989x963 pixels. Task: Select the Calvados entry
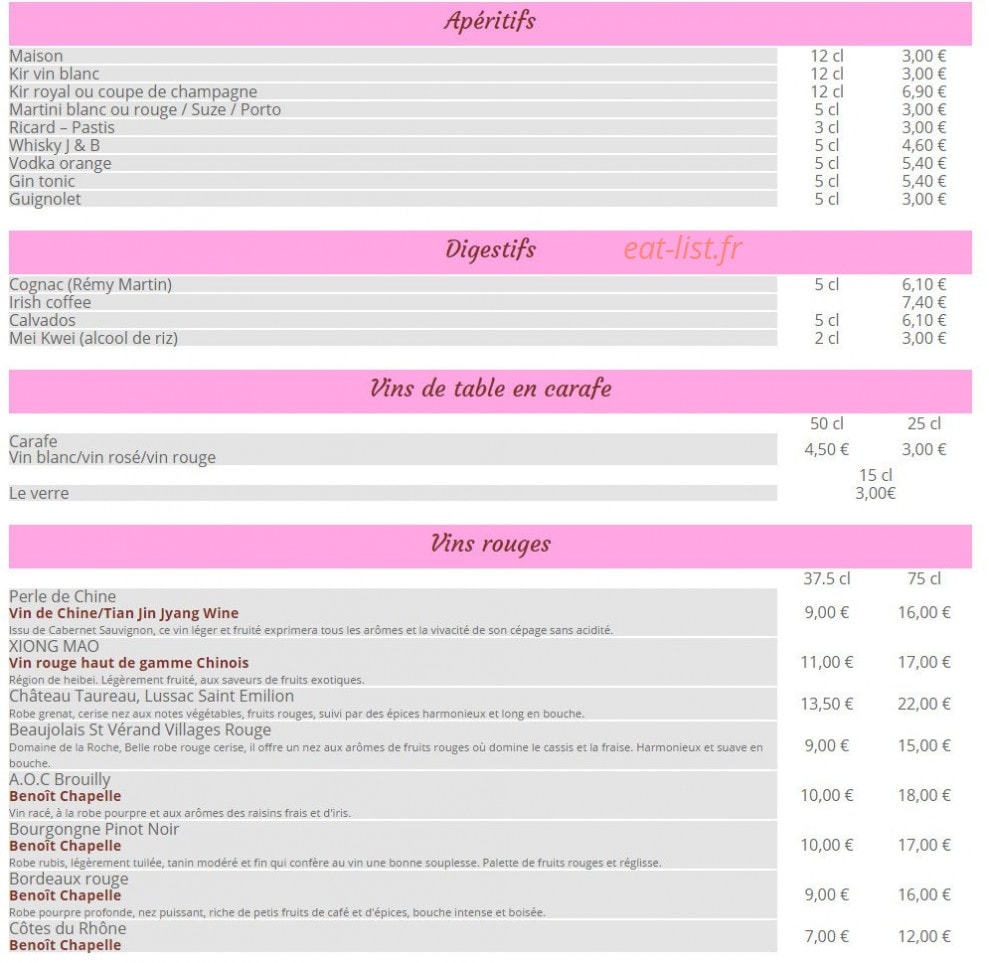[x=42, y=320]
